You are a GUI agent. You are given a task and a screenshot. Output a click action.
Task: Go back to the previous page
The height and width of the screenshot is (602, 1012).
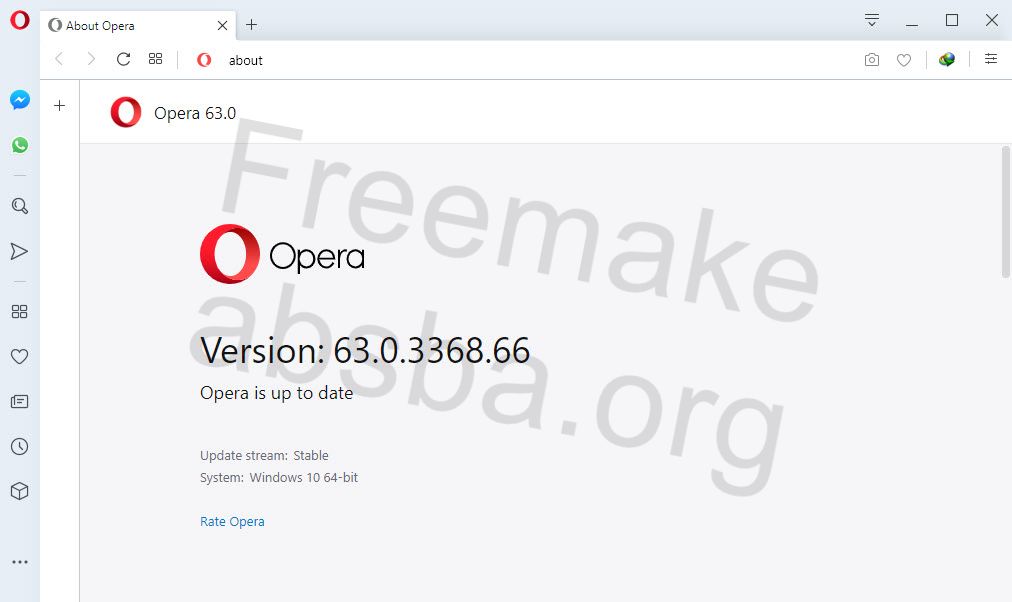coord(59,59)
